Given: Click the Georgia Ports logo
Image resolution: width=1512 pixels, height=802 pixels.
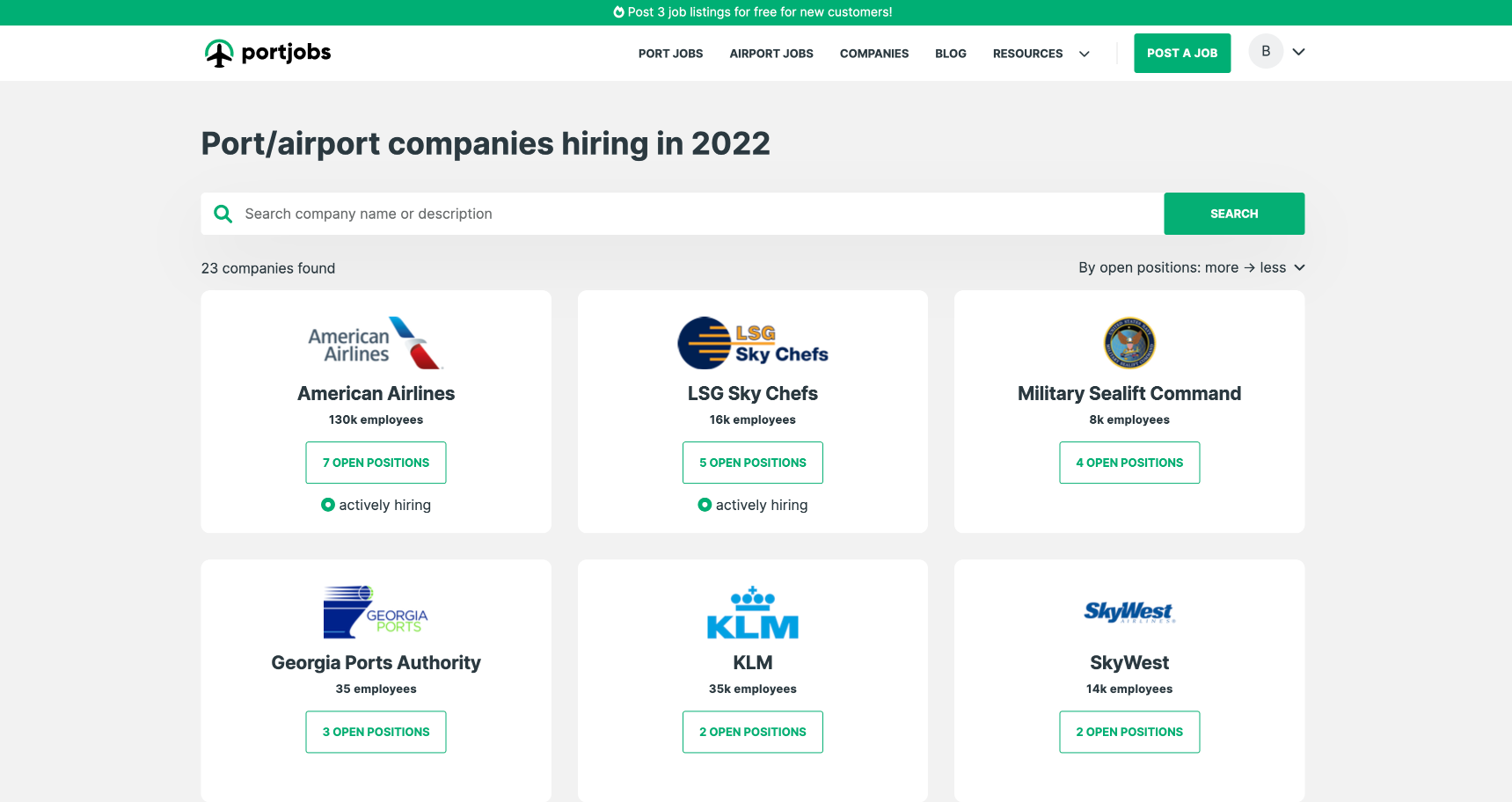Looking at the screenshot, I should pyautogui.click(x=376, y=612).
